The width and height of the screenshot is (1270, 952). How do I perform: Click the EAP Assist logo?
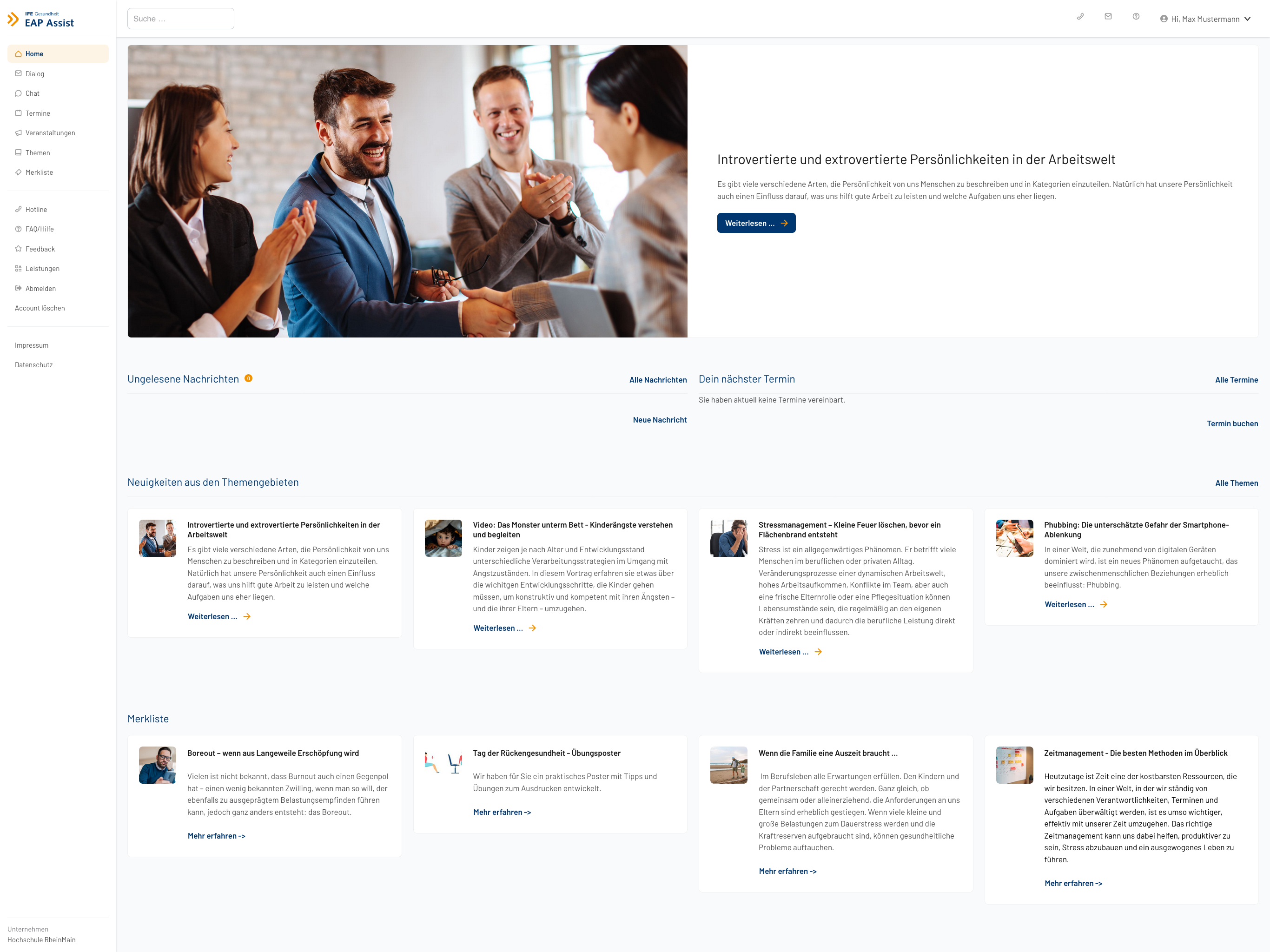(x=41, y=20)
